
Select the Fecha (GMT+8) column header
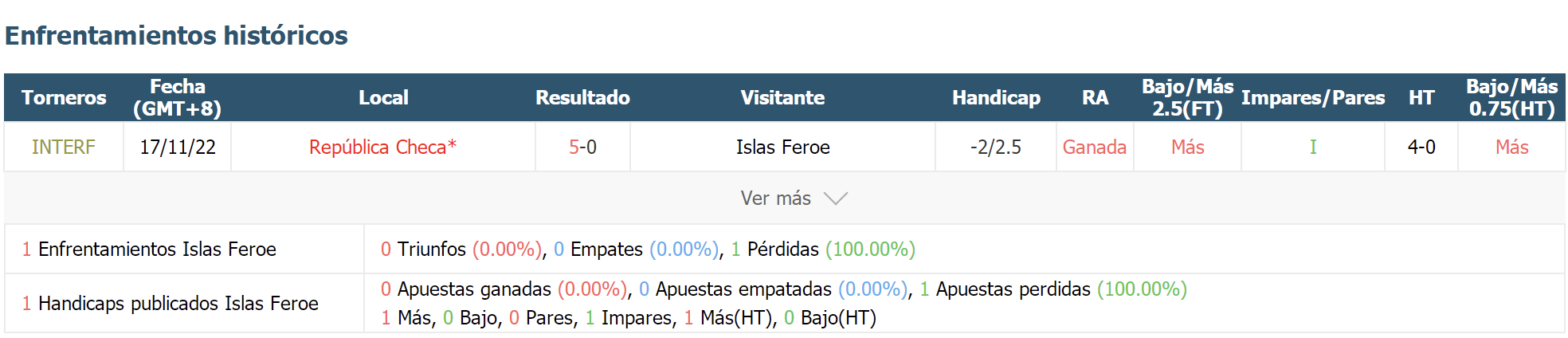click(177, 98)
